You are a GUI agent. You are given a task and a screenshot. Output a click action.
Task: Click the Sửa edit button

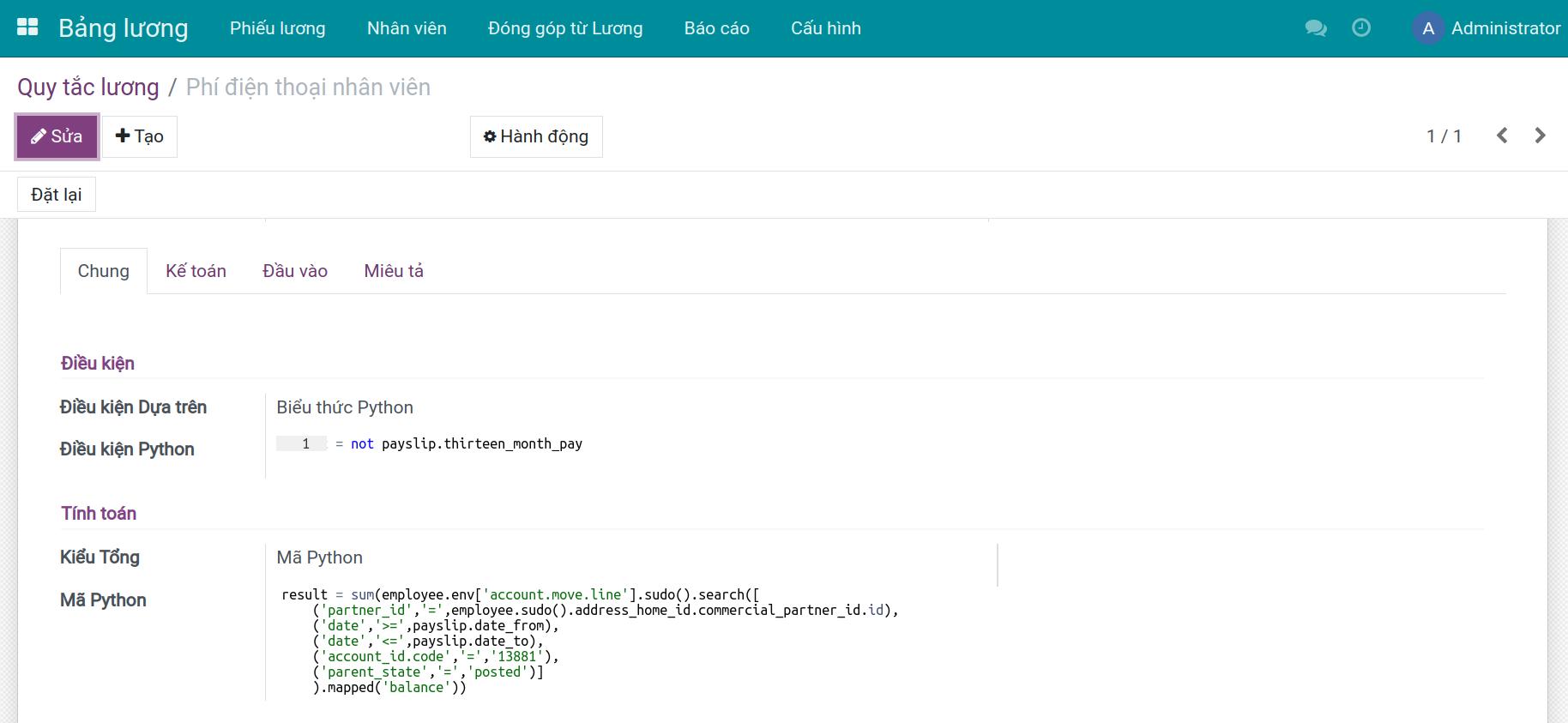click(57, 136)
